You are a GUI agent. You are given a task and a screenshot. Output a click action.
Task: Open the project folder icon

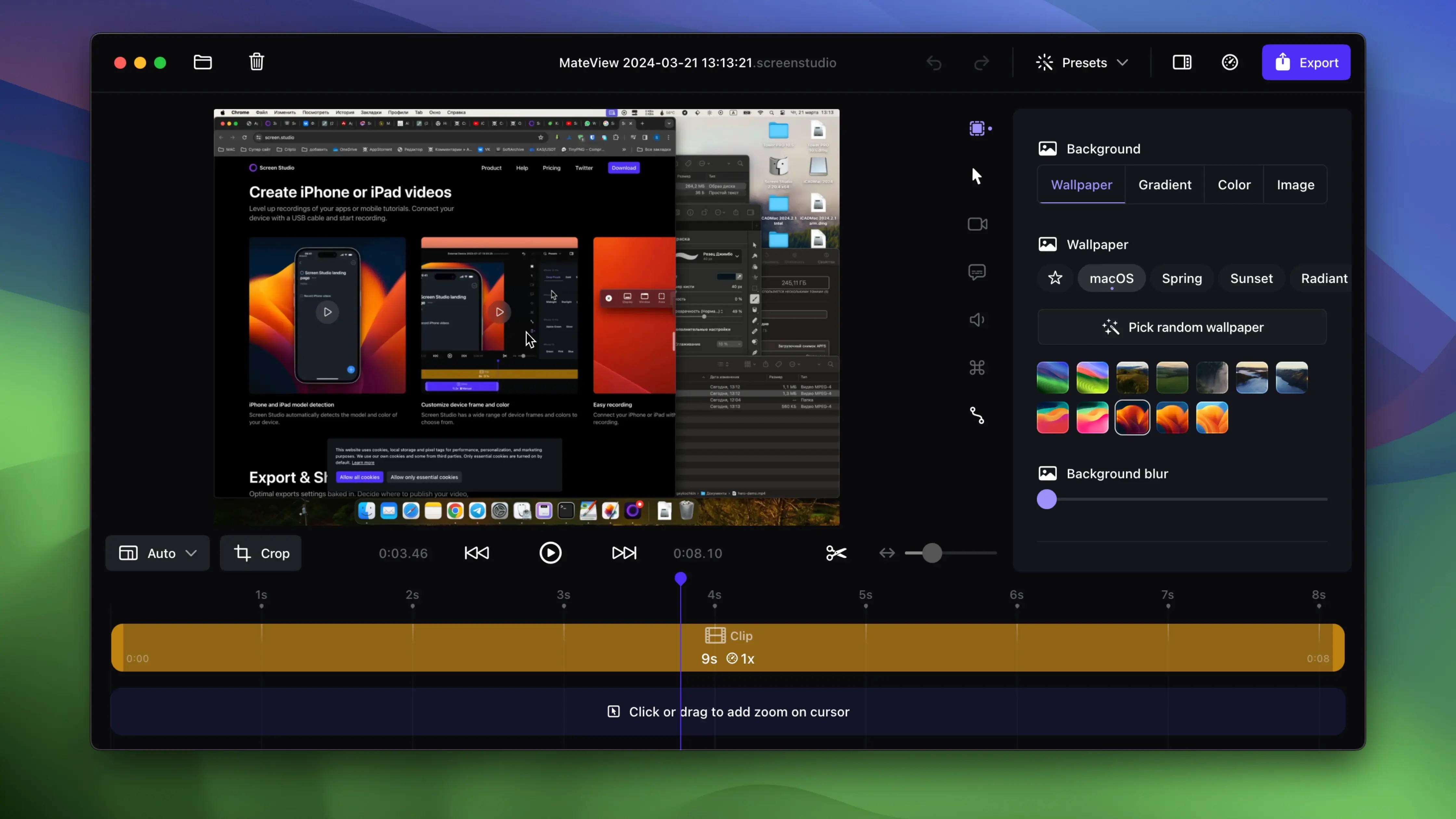point(202,62)
